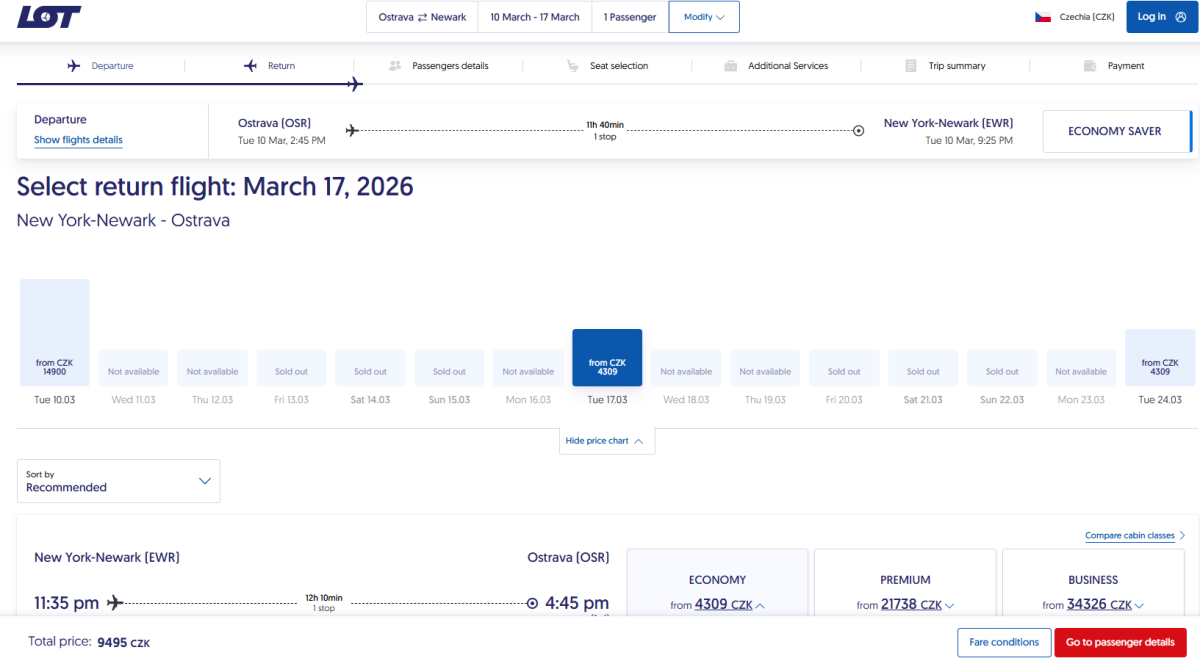Image resolution: width=1200 pixels, height=661 pixels.
Task: Click the Trip summary document icon
Action: 911,66
